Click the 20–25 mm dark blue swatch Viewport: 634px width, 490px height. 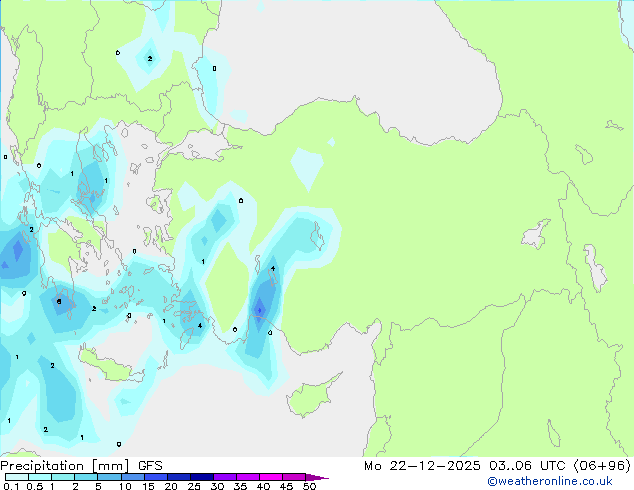point(178,477)
